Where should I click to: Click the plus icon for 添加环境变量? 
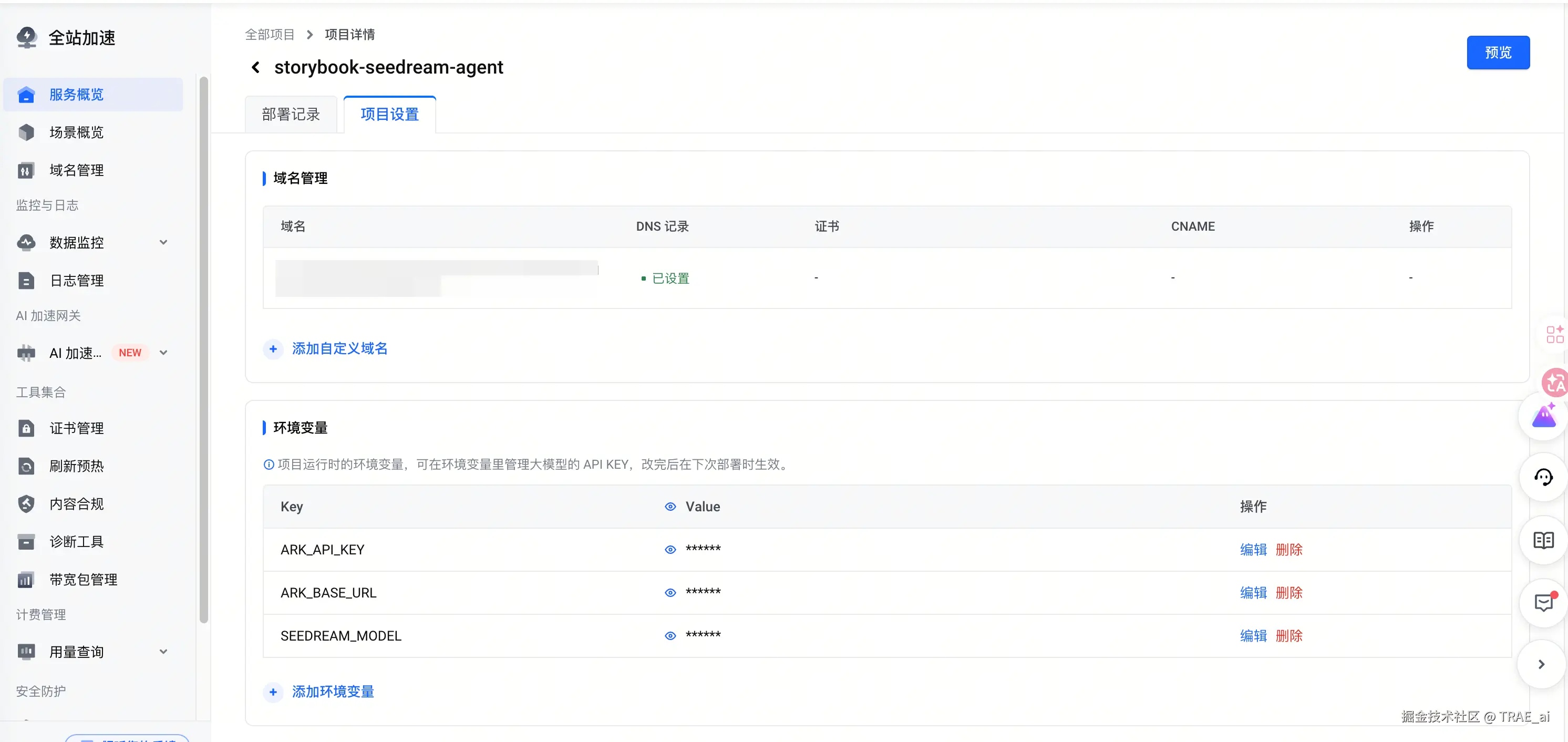click(273, 692)
